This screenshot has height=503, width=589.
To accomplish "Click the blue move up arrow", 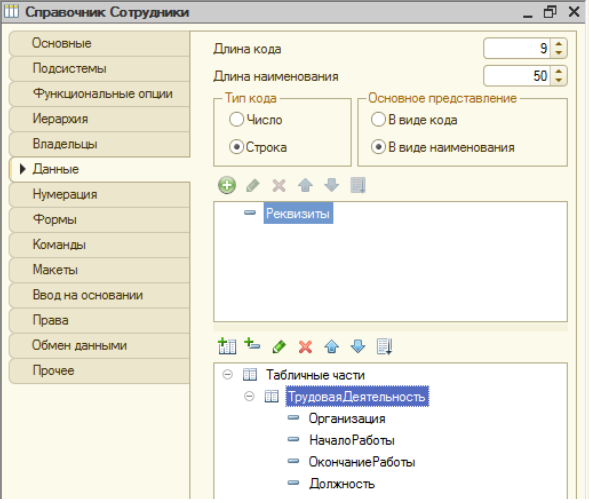I will click(x=332, y=346).
